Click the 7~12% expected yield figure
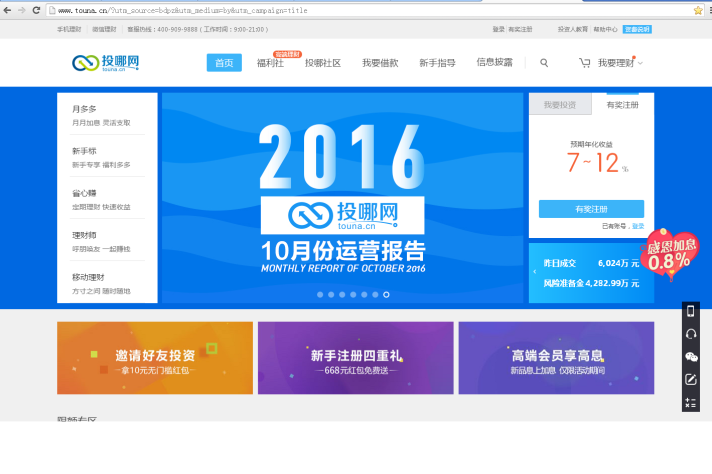Viewport: 712px width, 474px height. tap(597, 163)
